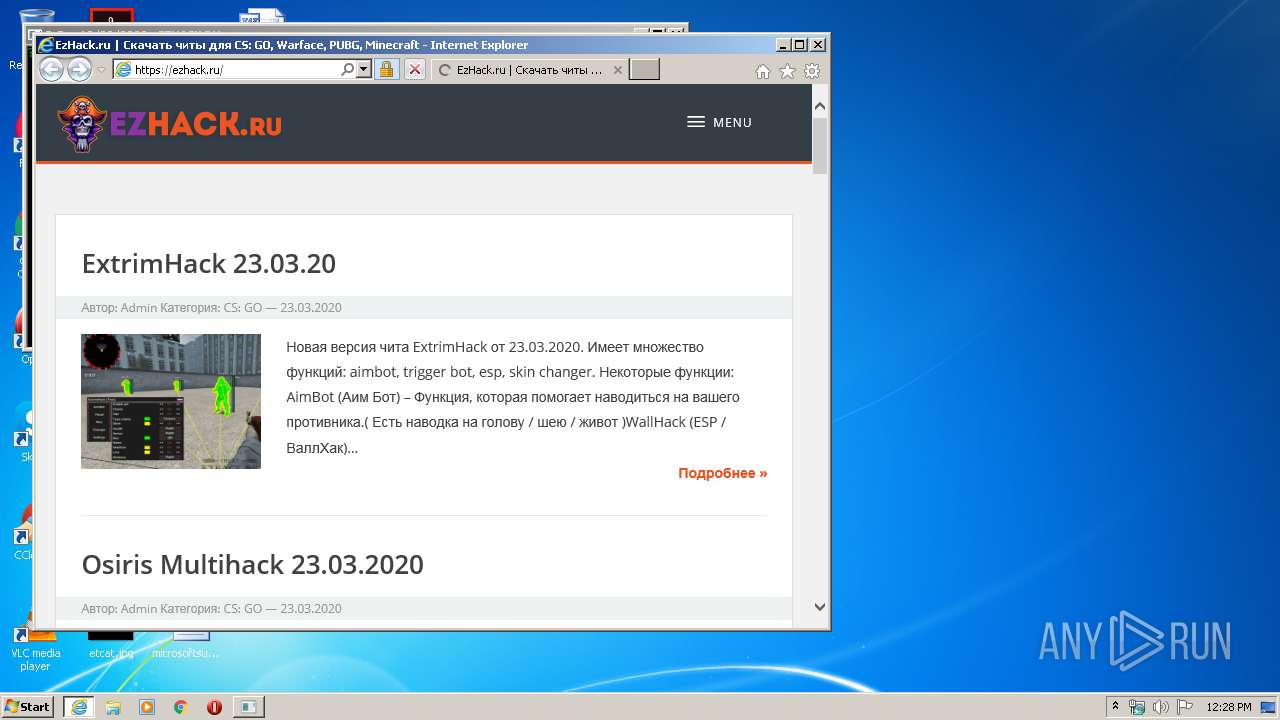Go forward with the browser Forward arrow

tap(79, 70)
